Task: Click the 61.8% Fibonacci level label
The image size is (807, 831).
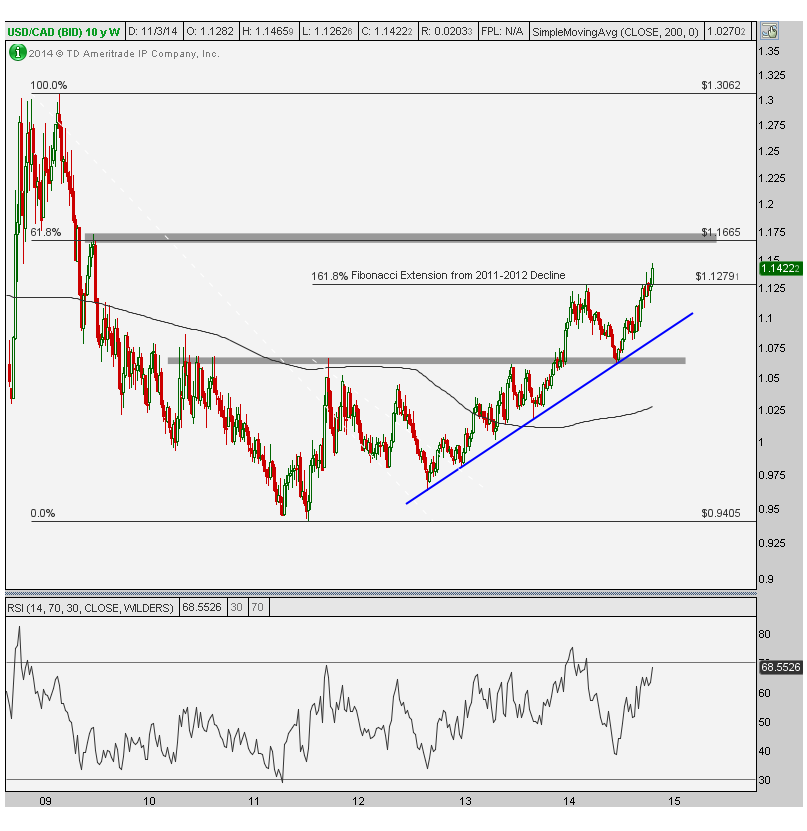Action: (x=46, y=232)
